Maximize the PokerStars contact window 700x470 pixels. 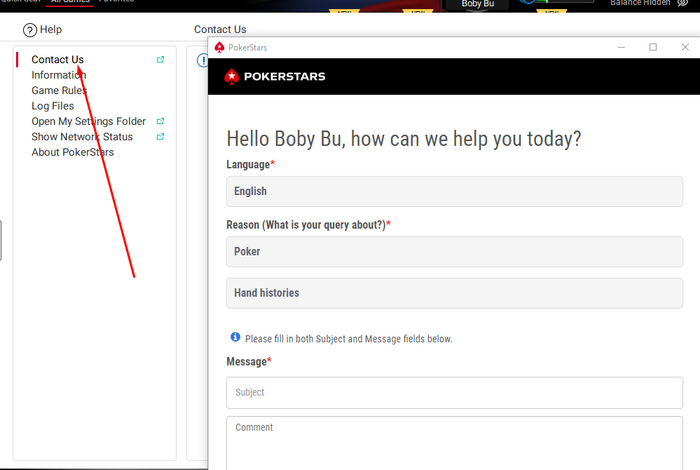click(653, 47)
